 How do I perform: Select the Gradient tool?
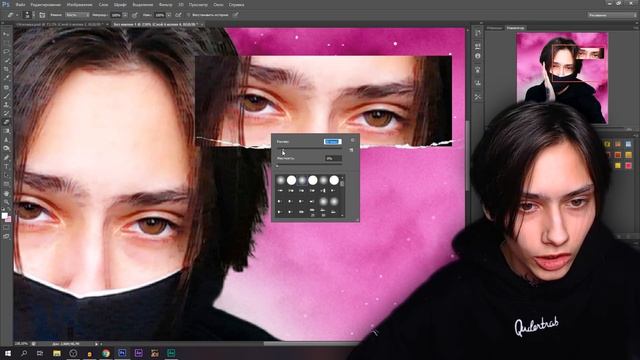tap(6, 131)
